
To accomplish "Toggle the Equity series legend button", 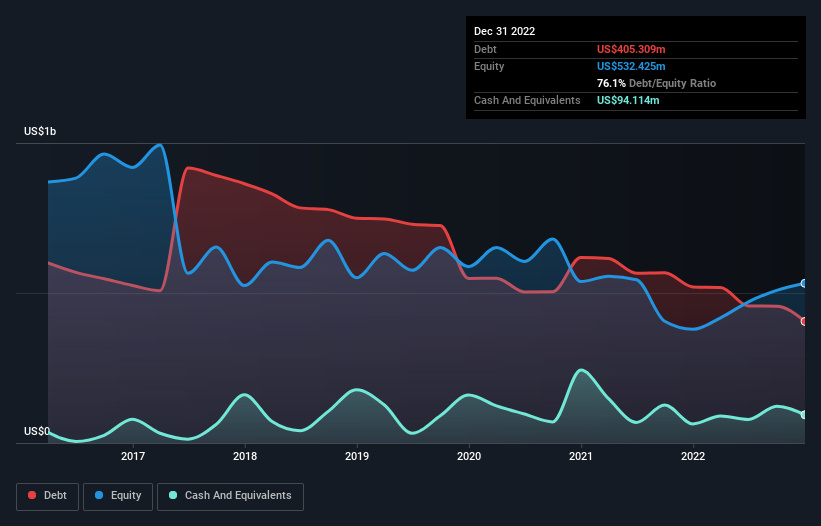I will click(118, 496).
